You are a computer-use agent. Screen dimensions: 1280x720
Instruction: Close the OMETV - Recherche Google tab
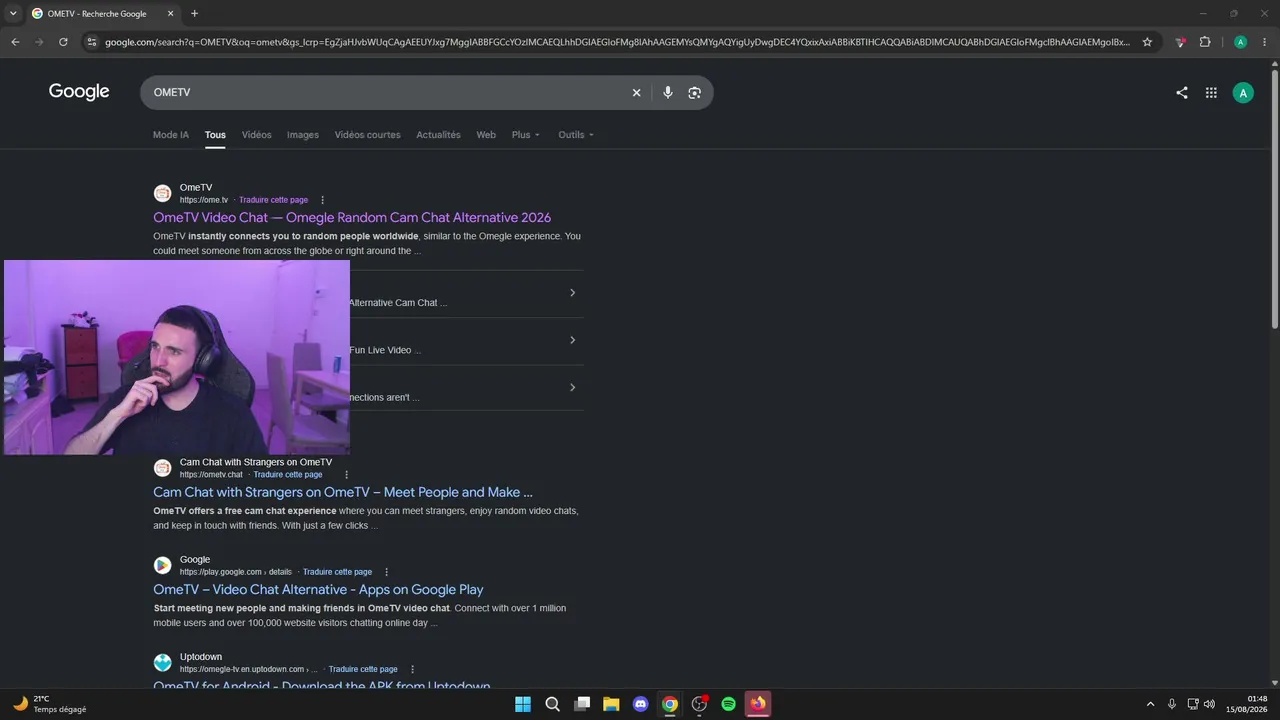click(171, 14)
